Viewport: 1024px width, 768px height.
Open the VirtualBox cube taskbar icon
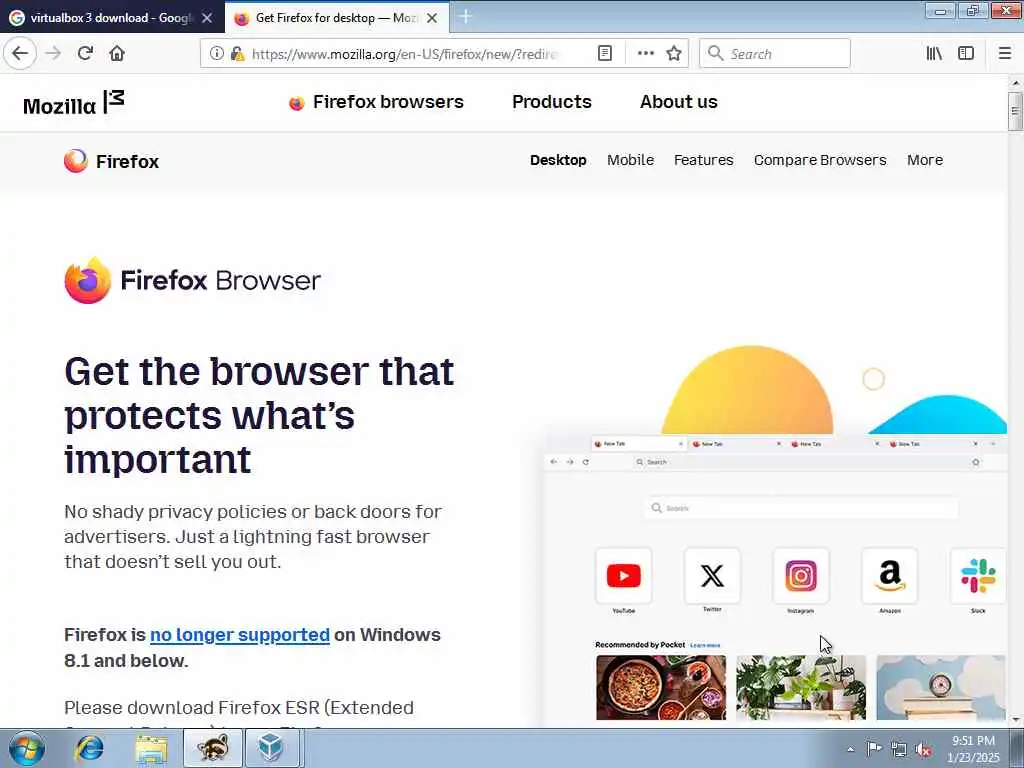point(272,748)
